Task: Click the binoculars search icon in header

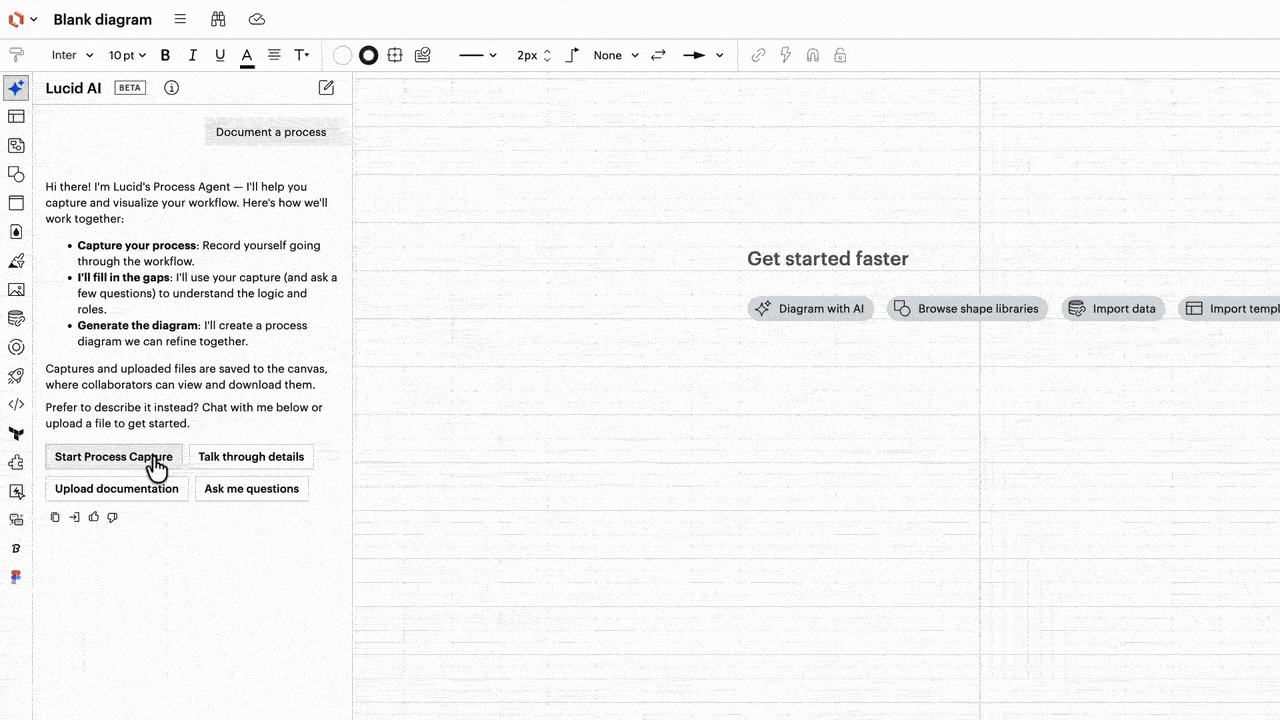Action: (x=218, y=19)
